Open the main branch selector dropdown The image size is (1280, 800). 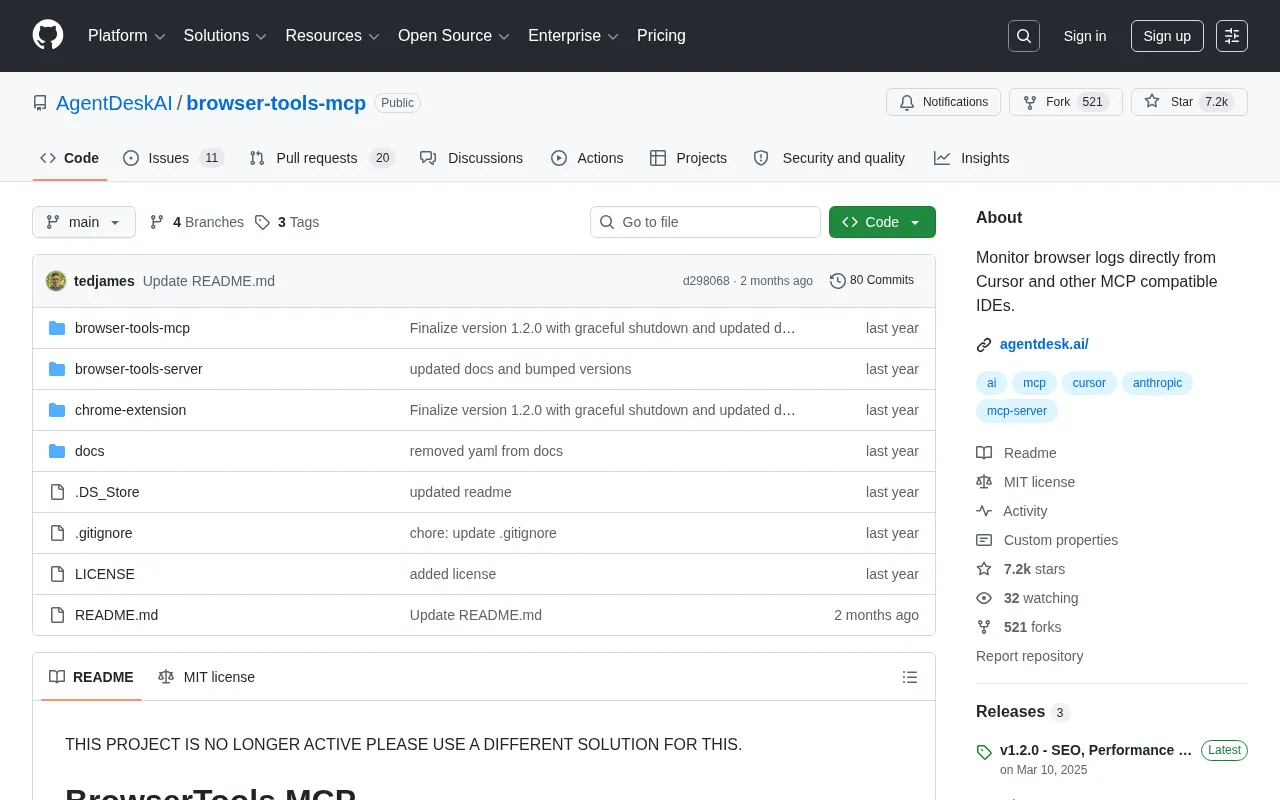tap(84, 222)
